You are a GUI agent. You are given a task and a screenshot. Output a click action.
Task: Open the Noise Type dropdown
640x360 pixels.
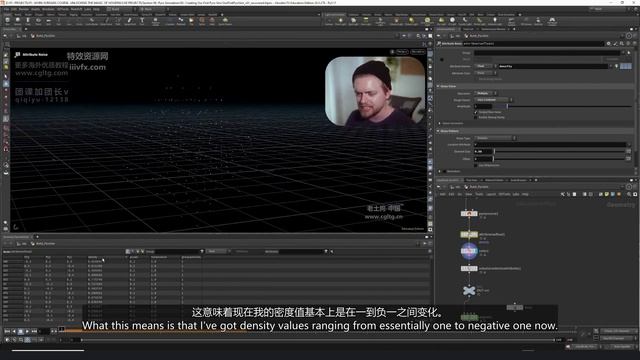(x=495, y=138)
